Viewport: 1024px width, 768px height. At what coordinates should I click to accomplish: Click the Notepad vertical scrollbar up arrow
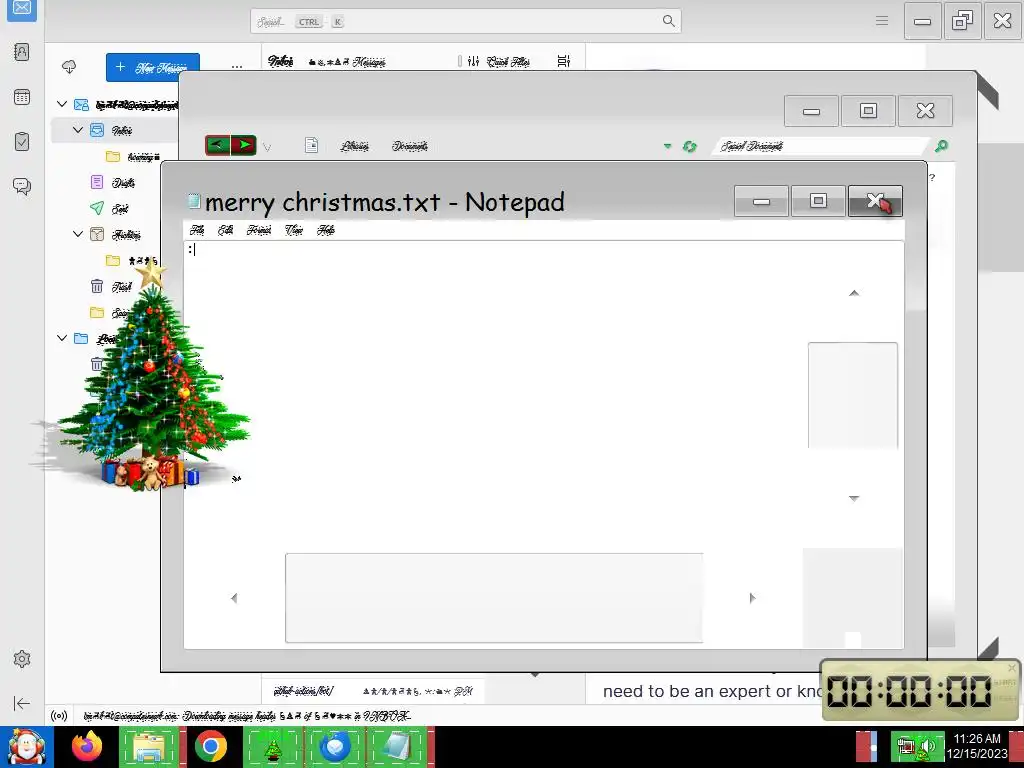[854, 293]
